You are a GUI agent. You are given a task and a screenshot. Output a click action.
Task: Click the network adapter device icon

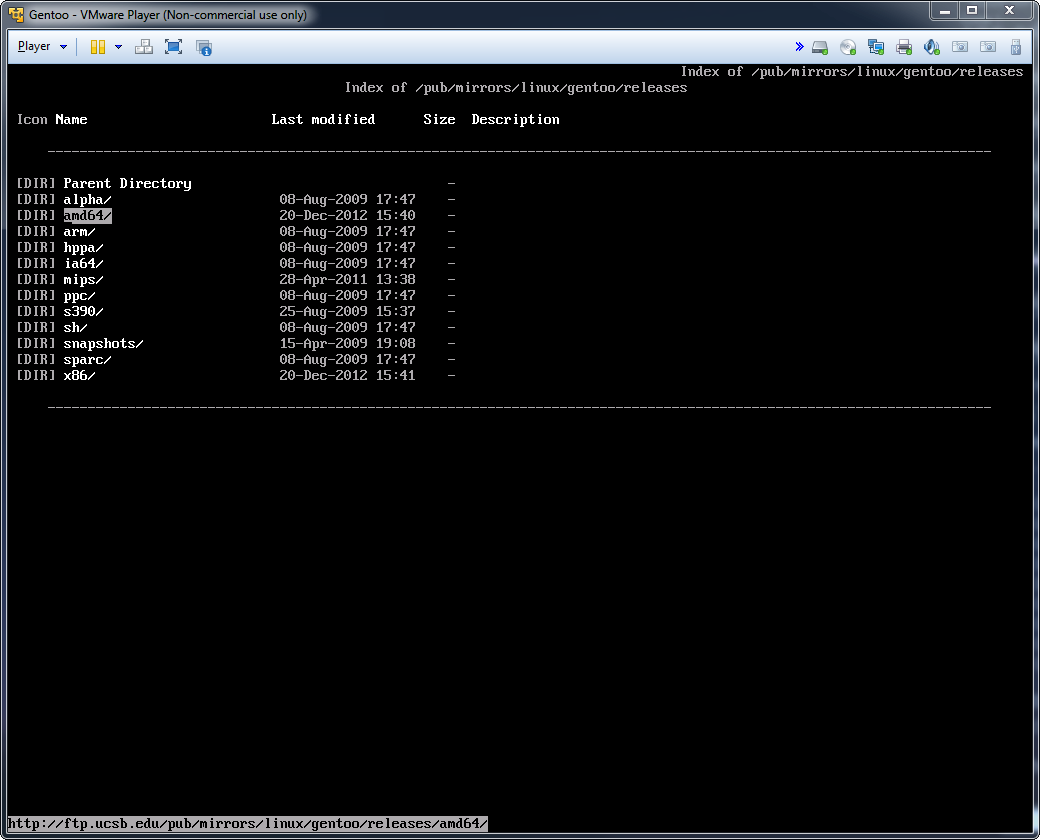(x=876, y=47)
